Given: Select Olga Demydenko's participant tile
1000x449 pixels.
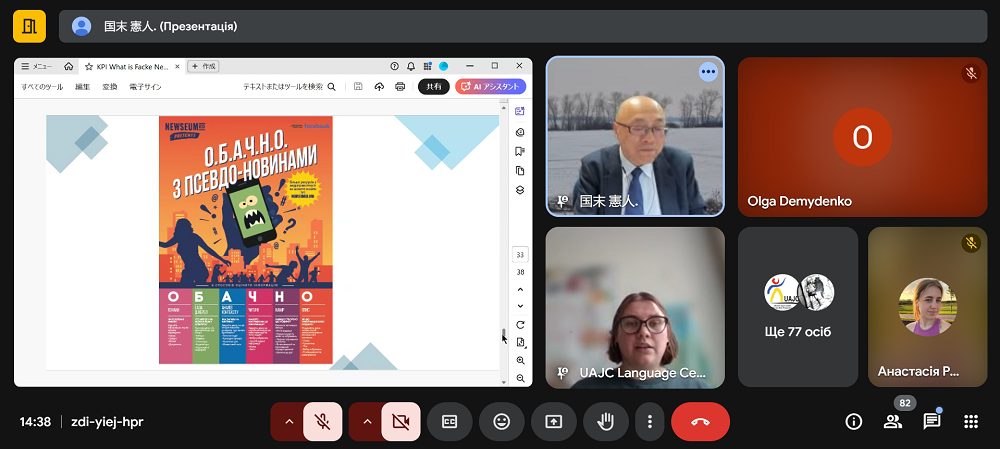Looking at the screenshot, I should [862, 136].
